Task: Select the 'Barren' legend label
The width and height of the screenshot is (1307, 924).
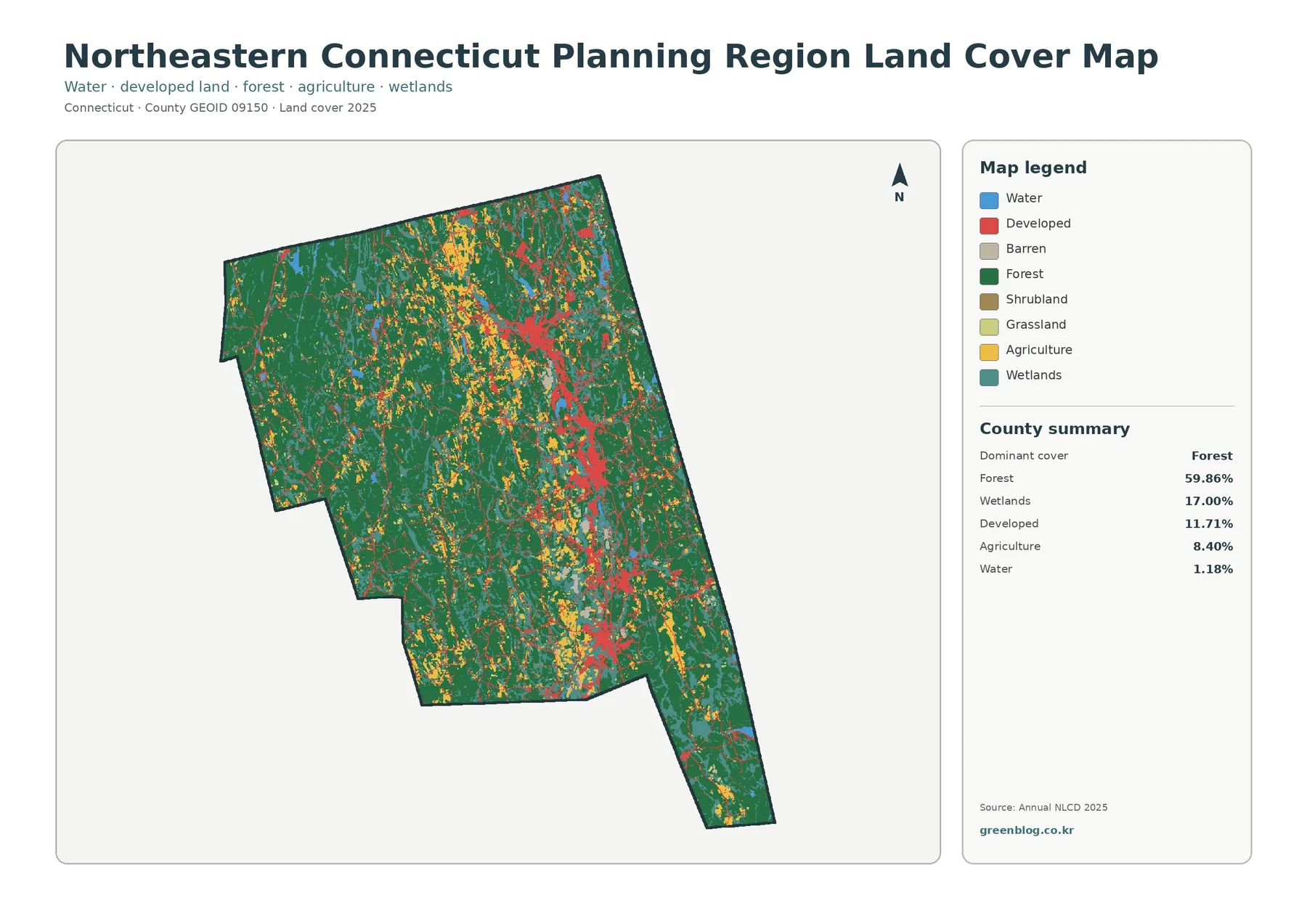Action: (x=1026, y=249)
